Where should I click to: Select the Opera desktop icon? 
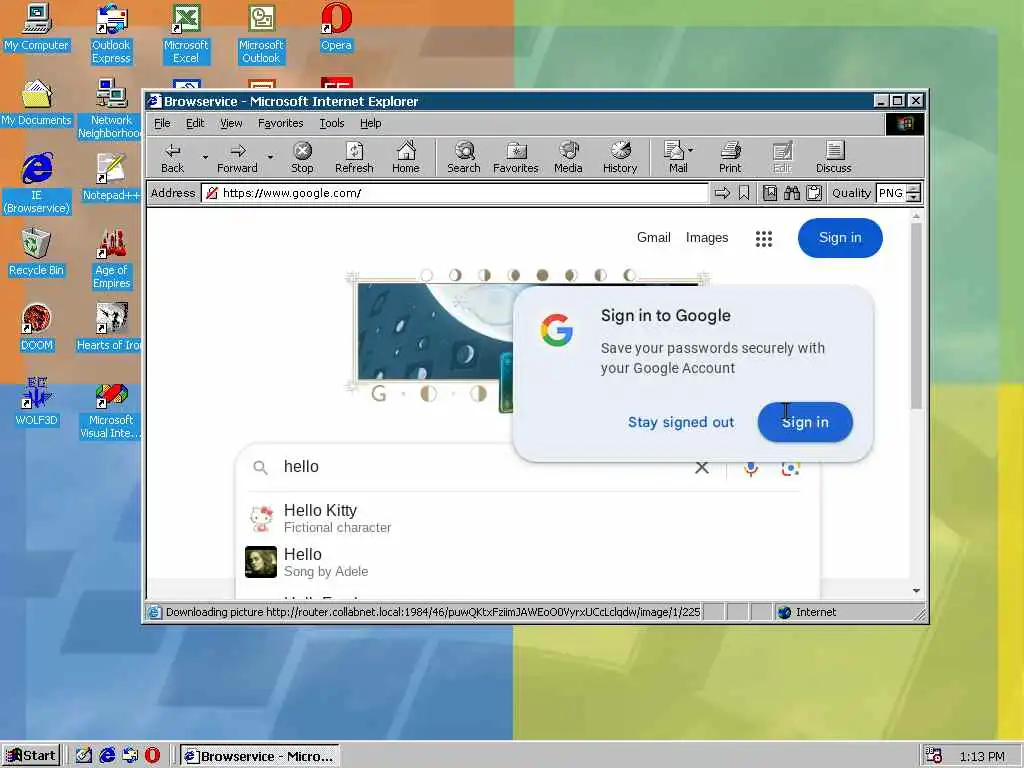pyautogui.click(x=336, y=27)
